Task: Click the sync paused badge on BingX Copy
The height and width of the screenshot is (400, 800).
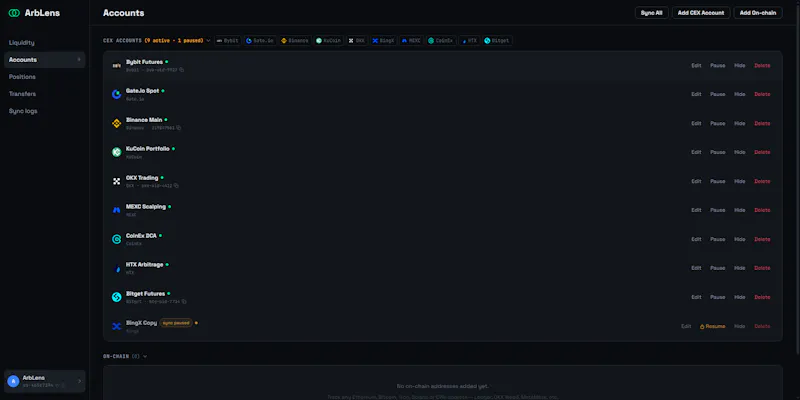Action: 176,323
